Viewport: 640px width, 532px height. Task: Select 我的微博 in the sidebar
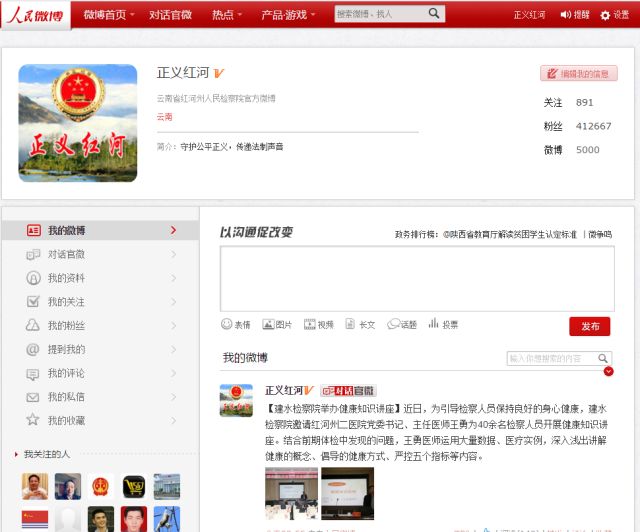click(x=100, y=230)
